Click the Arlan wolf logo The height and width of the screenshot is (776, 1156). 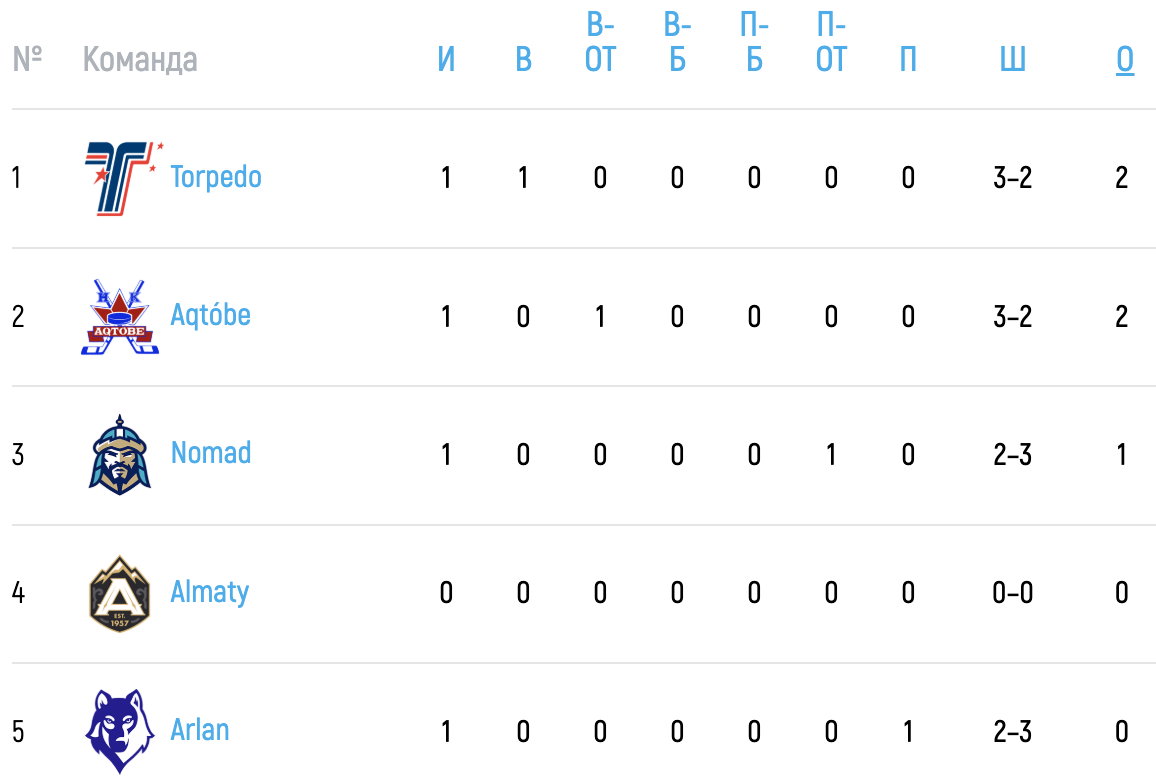click(x=119, y=731)
